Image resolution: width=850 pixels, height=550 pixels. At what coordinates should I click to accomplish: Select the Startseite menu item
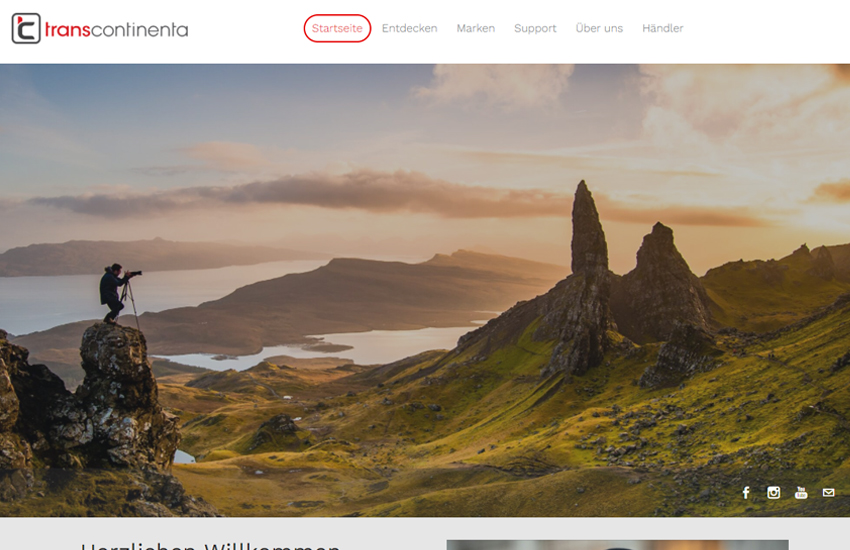click(x=337, y=28)
